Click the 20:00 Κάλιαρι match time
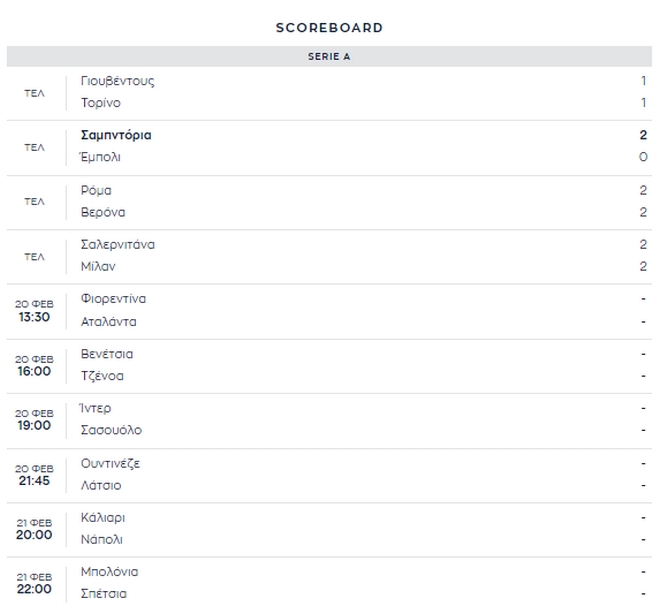The image size is (660, 614). coord(34,535)
